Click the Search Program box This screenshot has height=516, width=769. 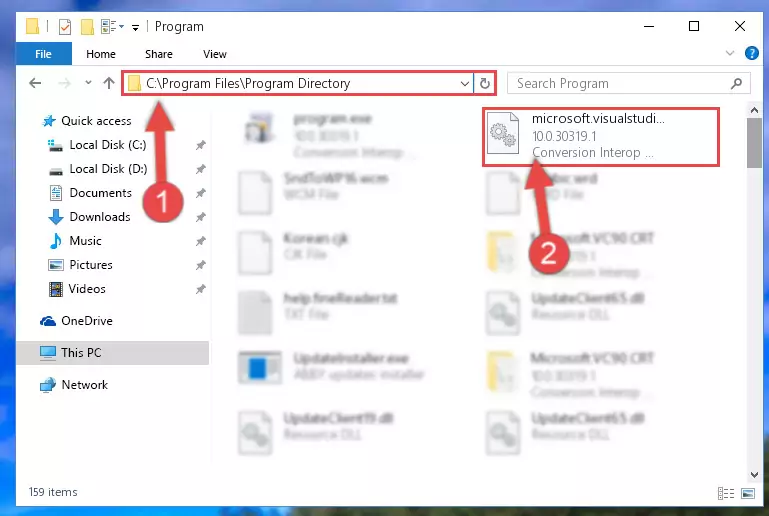[x=628, y=83]
